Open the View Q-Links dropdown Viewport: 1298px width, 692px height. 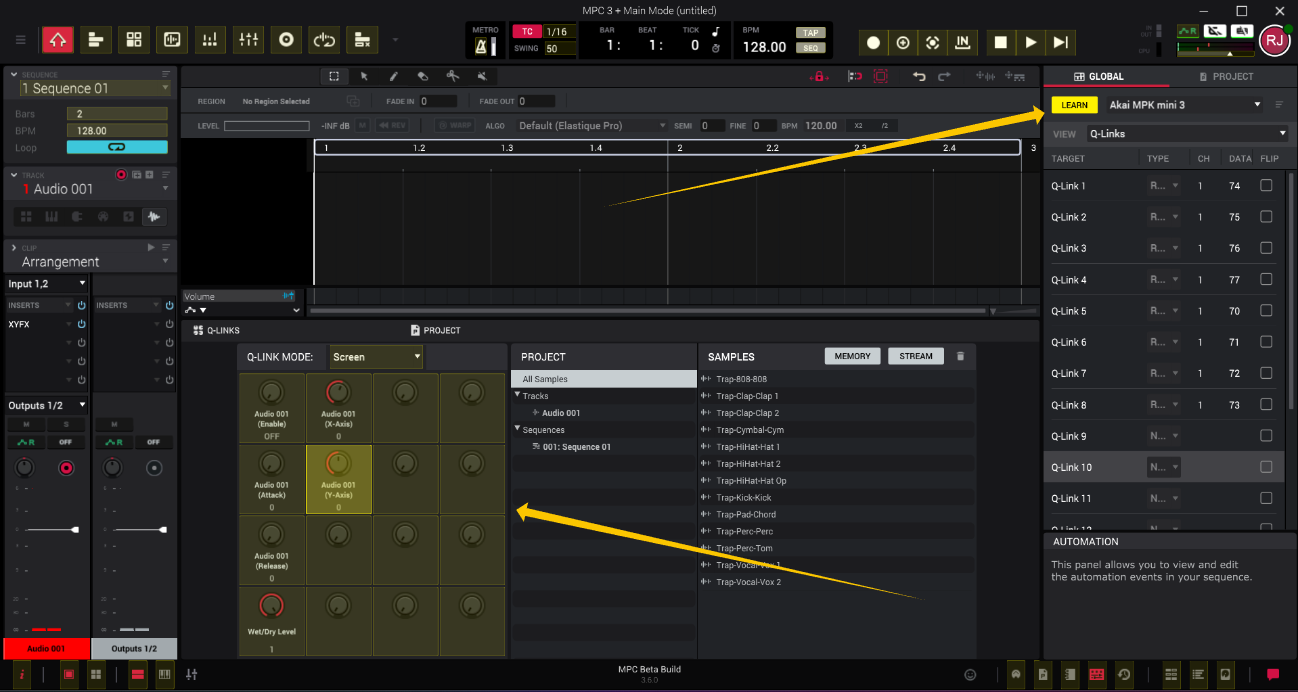coord(1186,134)
